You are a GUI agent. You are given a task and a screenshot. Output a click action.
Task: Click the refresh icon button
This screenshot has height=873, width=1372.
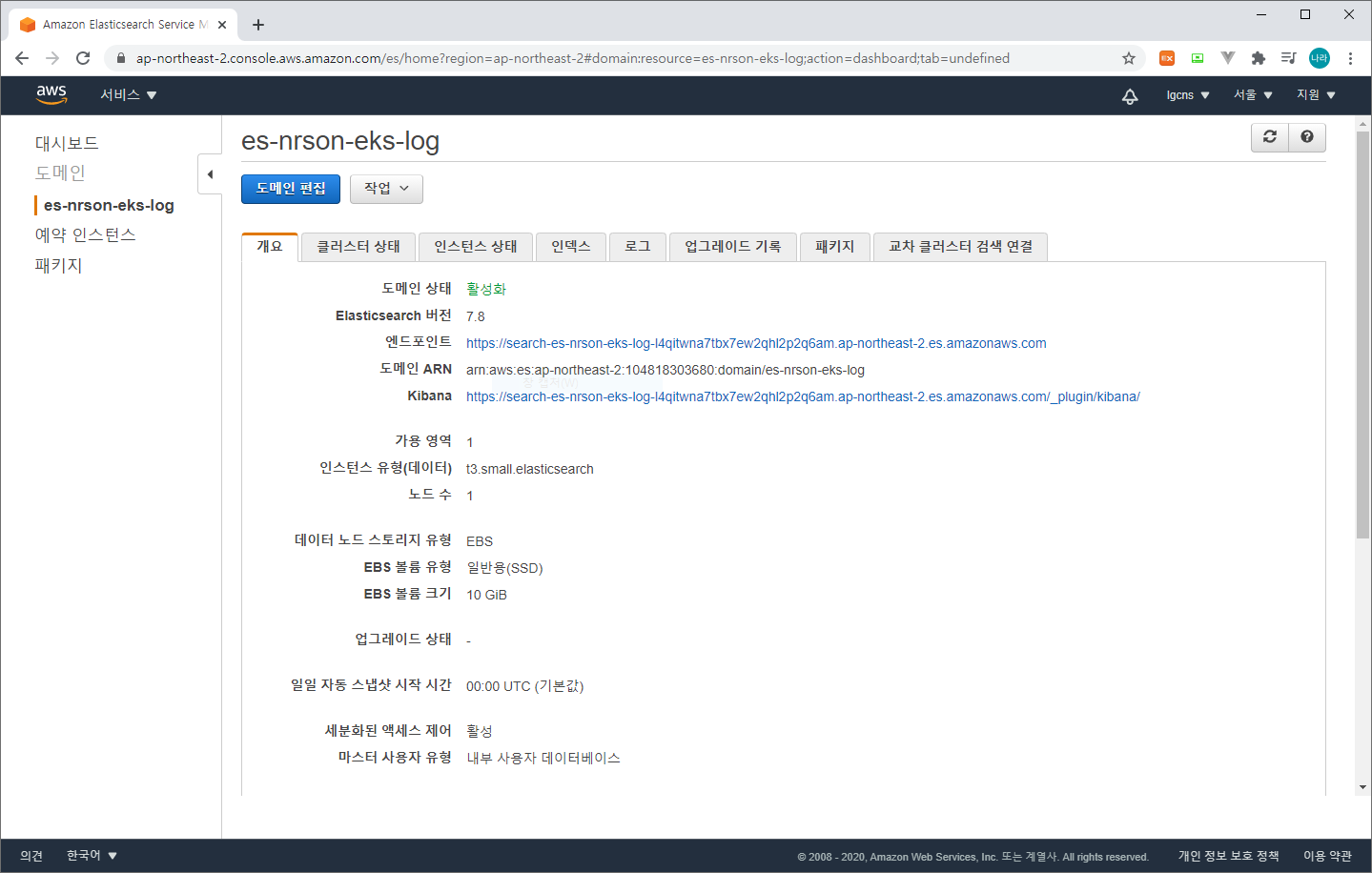[1270, 137]
